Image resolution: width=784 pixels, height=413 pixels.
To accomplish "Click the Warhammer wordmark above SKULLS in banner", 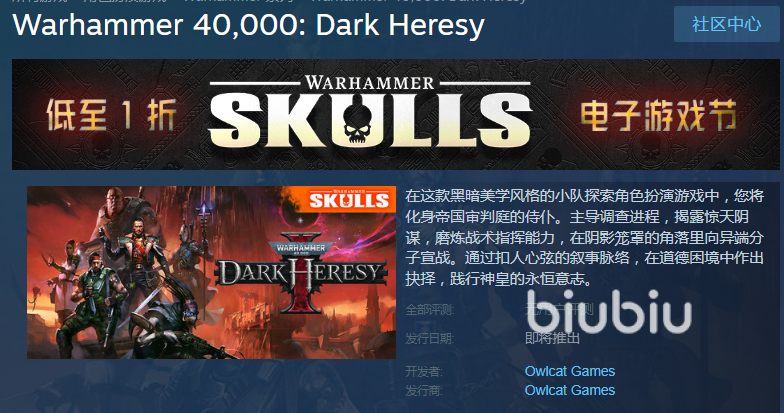I will click(370, 82).
